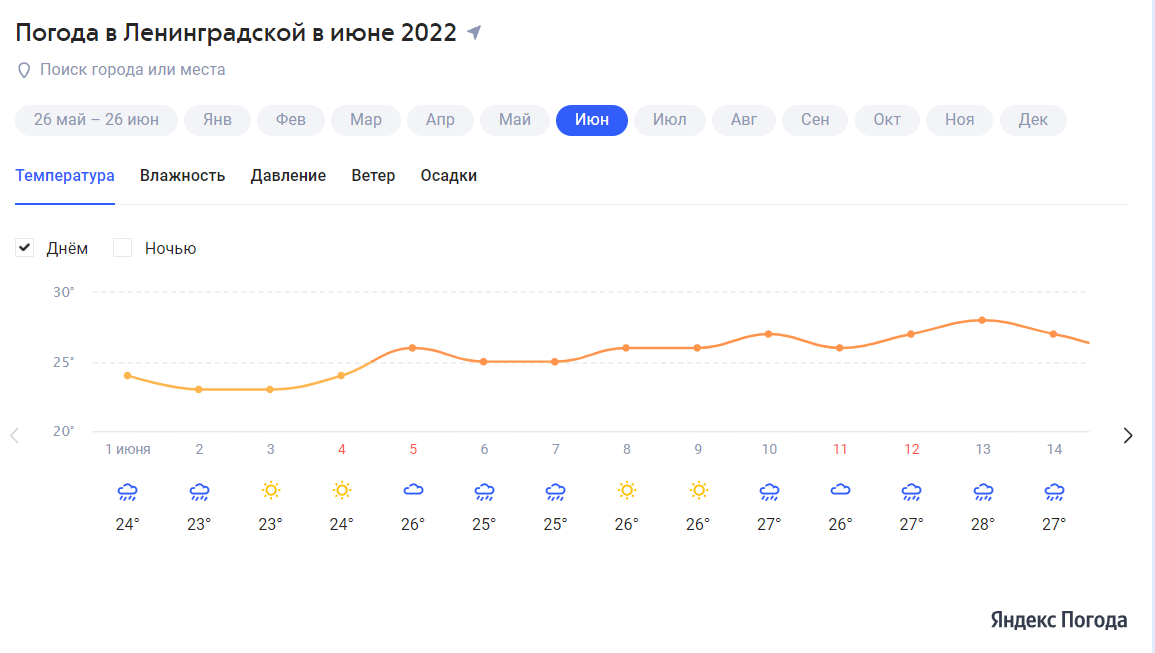The image size is (1155, 653).
Task: Pick the Дек month button
Action: [1033, 120]
